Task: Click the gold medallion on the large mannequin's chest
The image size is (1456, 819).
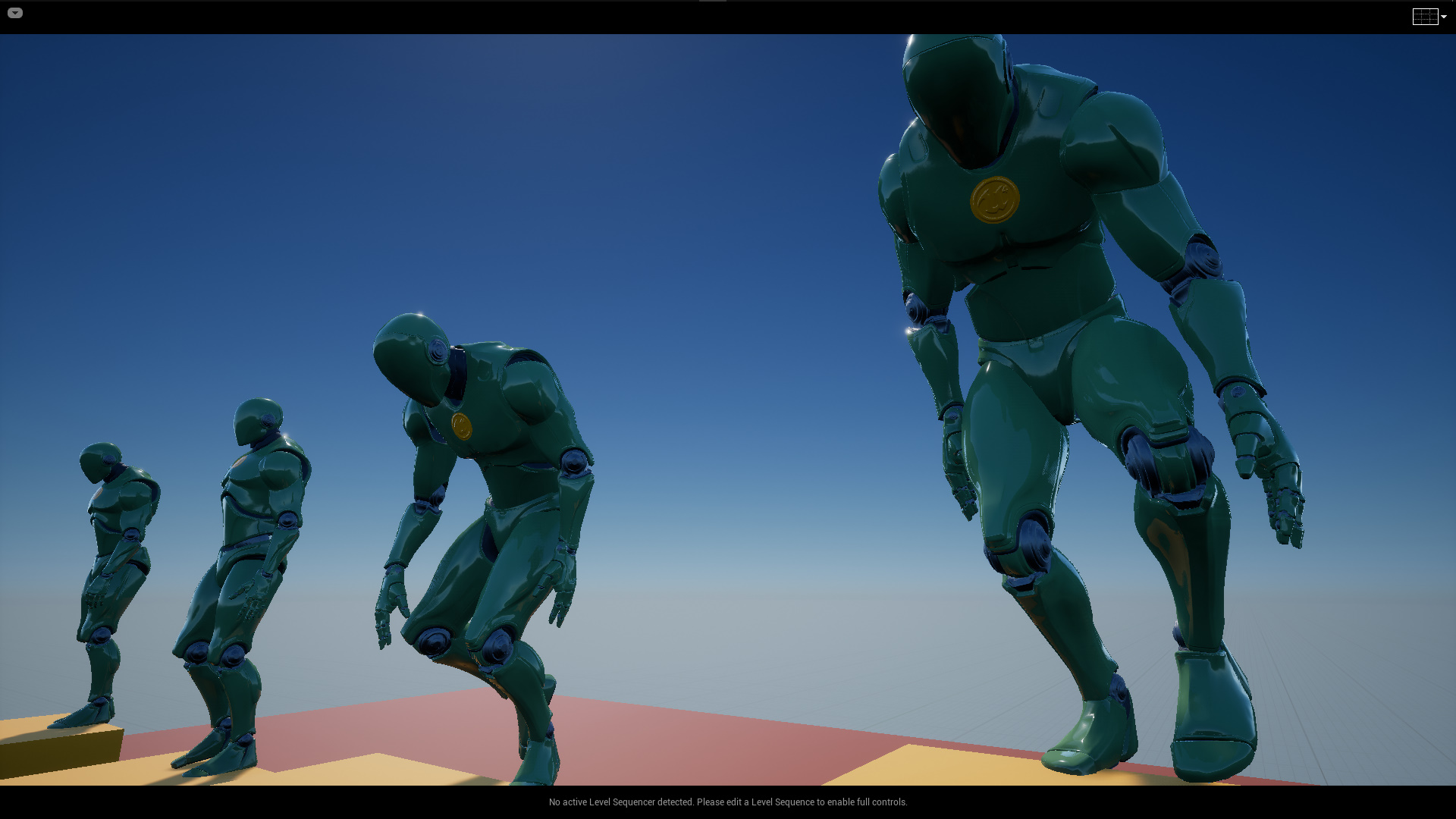Action: coord(996,201)
